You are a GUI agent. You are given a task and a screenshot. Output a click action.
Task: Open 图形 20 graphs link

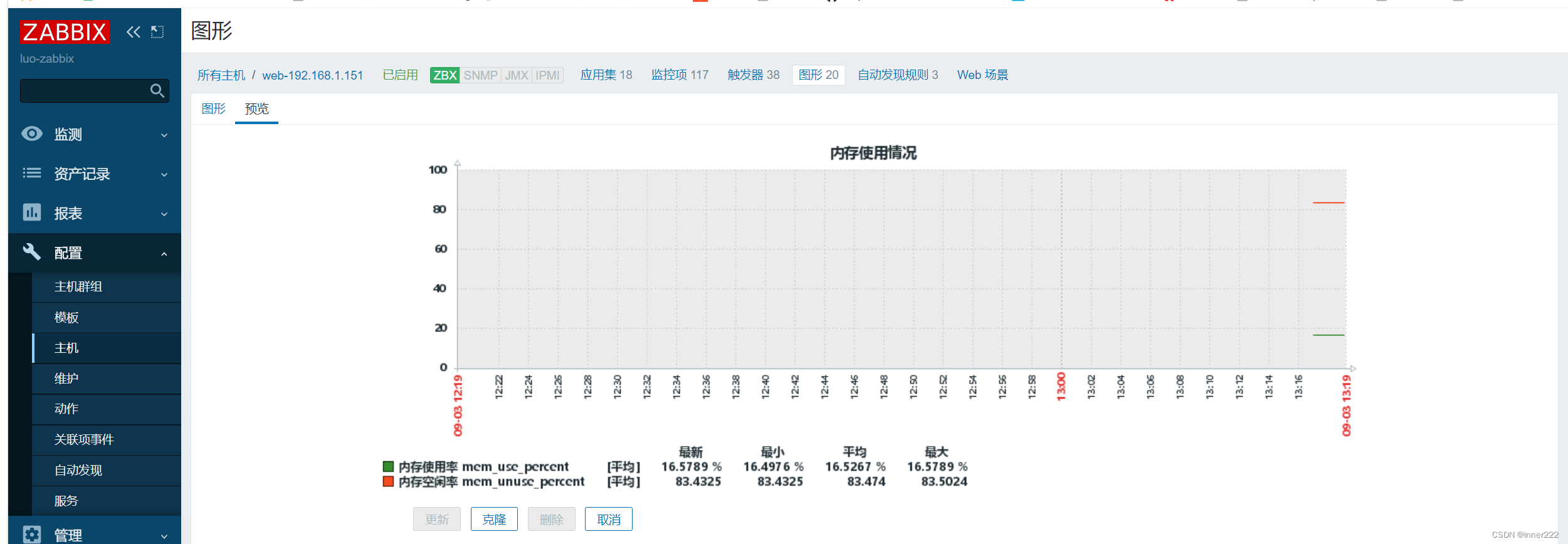pyautogui.click(x=819, y=75)
